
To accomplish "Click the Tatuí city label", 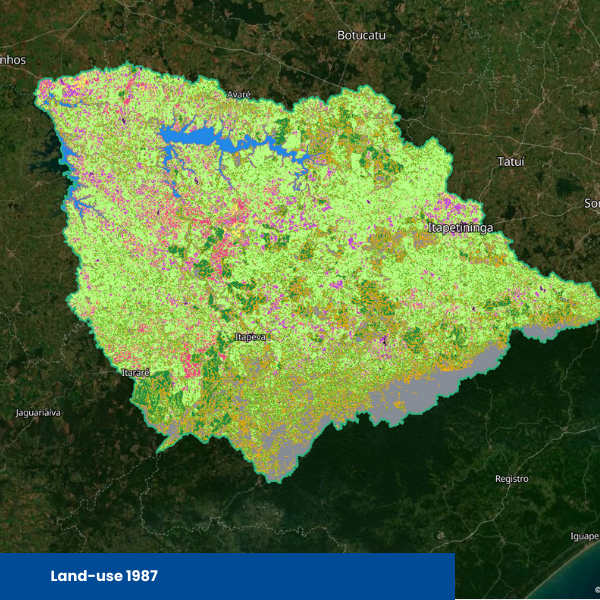I will pyautogui.click(x=510, y=162).
